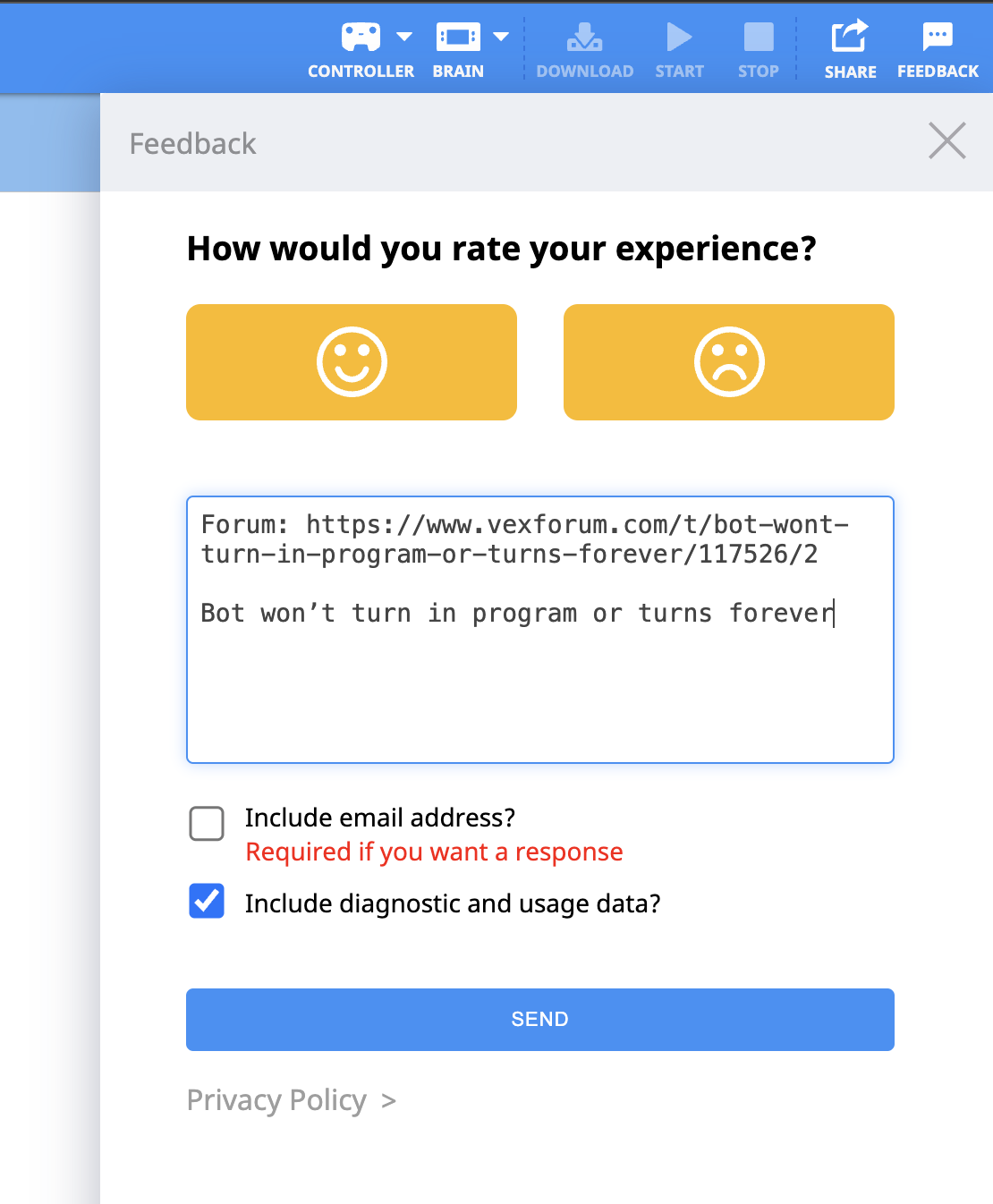Viewport: 993px width, 1204px height.
Task: Enable Include email address checkbox
Action: click(207, 824)
